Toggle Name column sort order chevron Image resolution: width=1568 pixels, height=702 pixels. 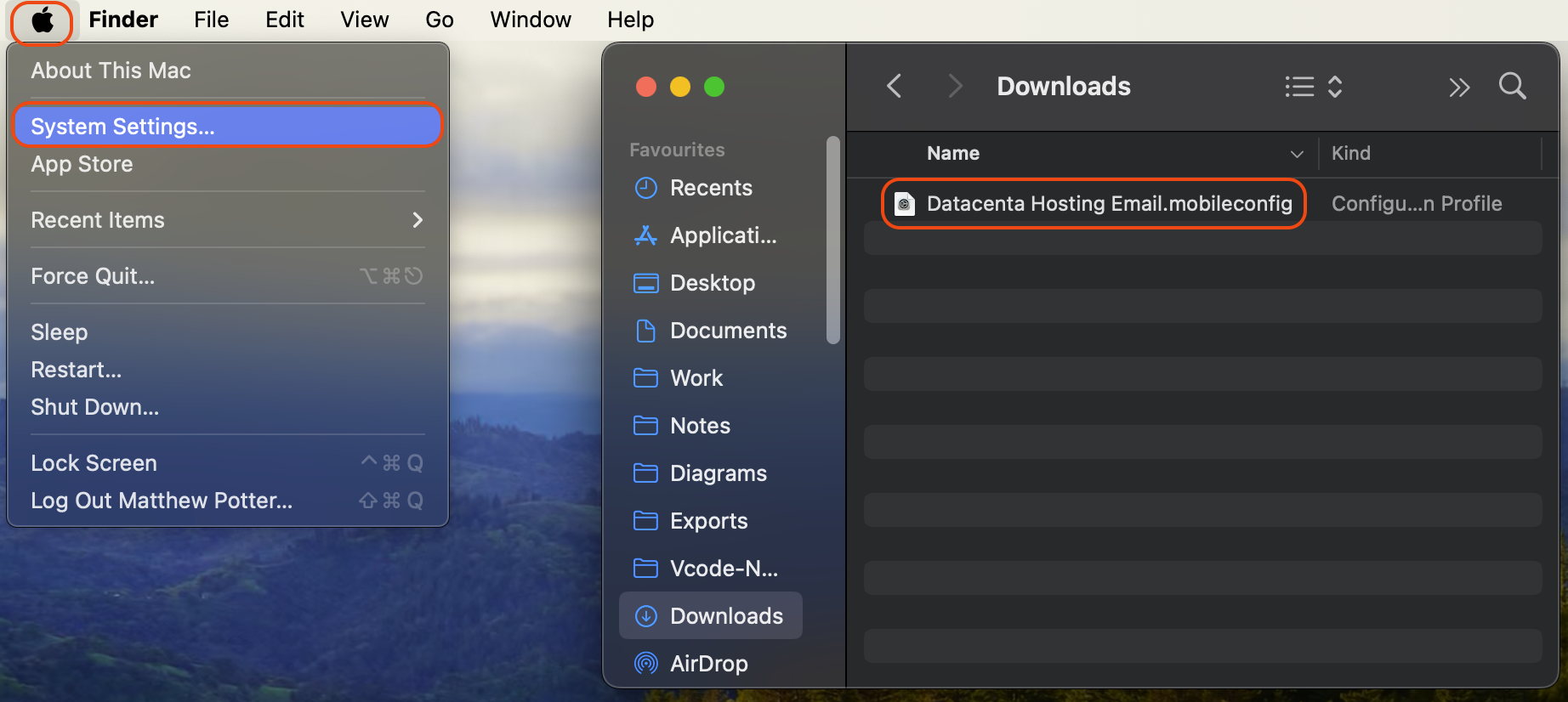coord(1297,154)
